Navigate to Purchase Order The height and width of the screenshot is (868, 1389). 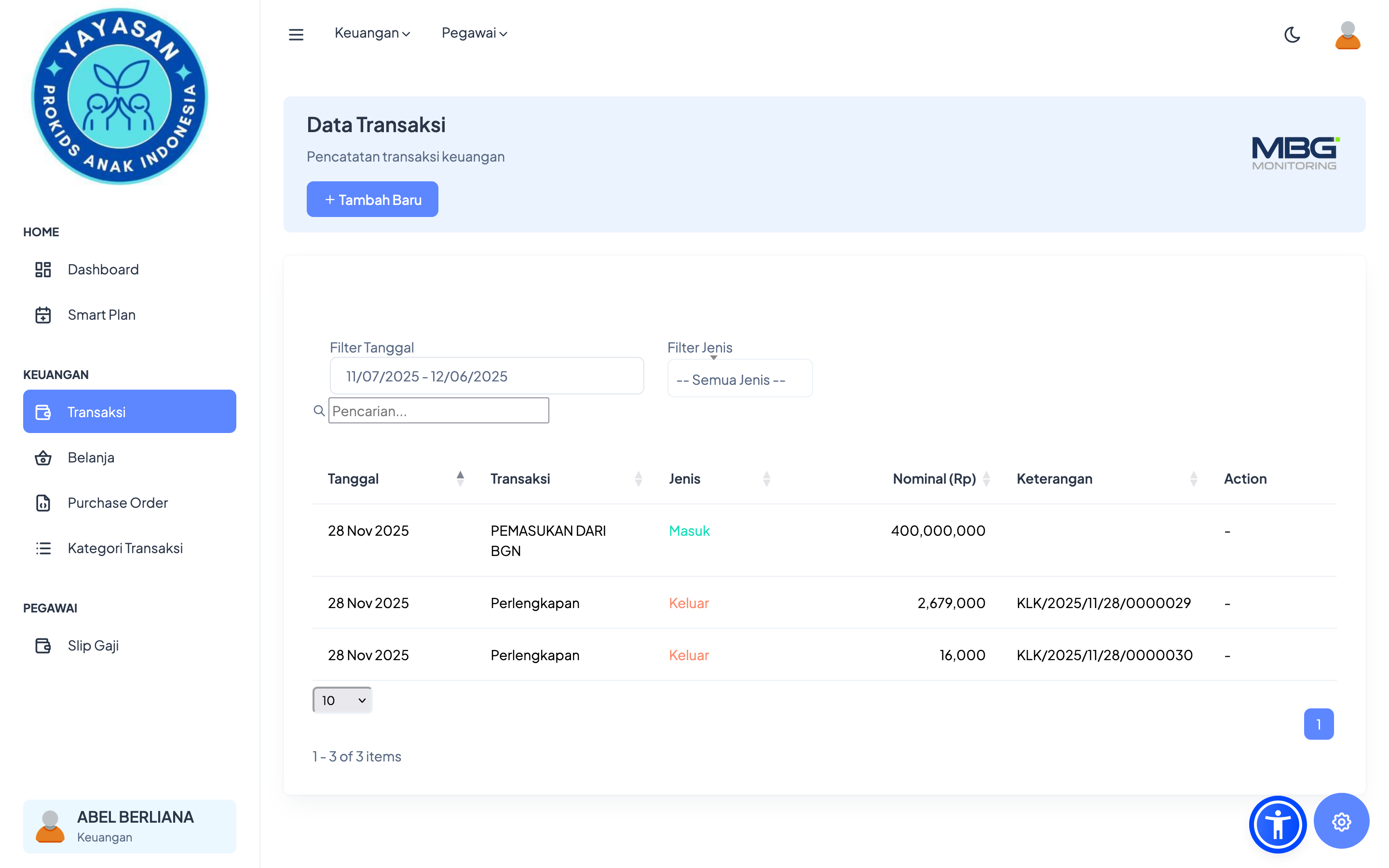click(118, 503)
